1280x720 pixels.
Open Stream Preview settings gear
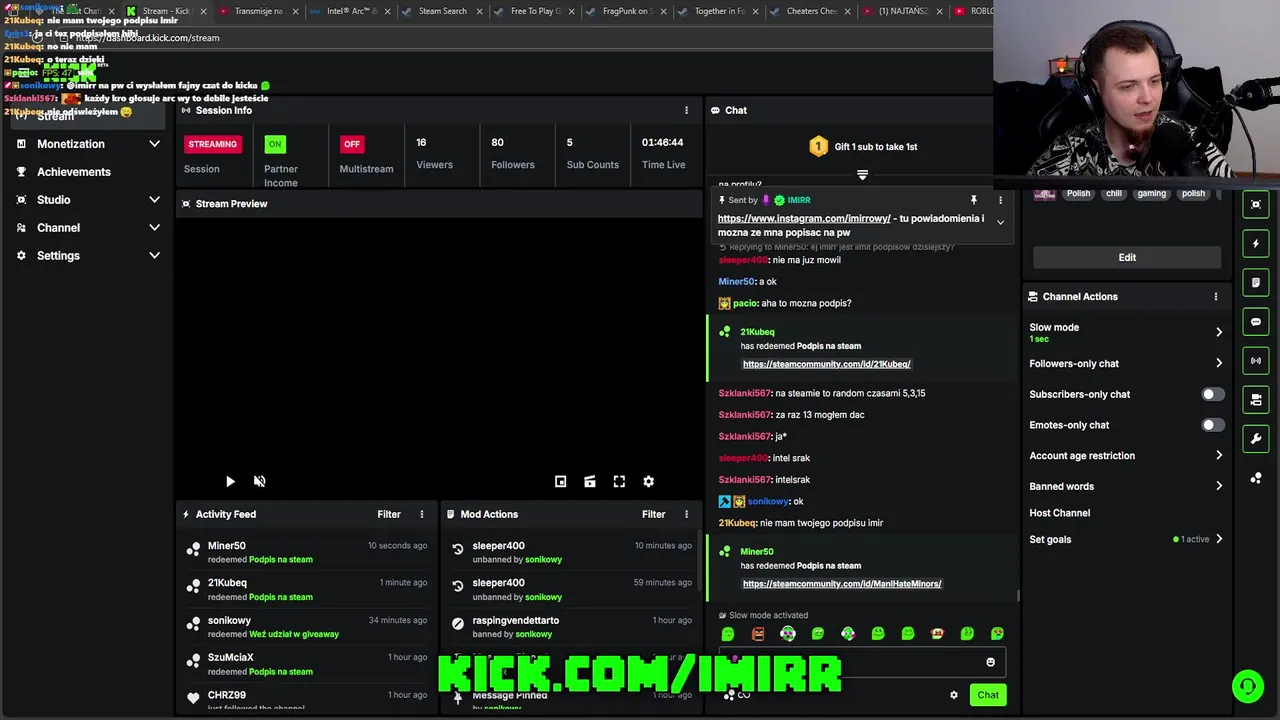pyautogui.click(x=648, y=482)
